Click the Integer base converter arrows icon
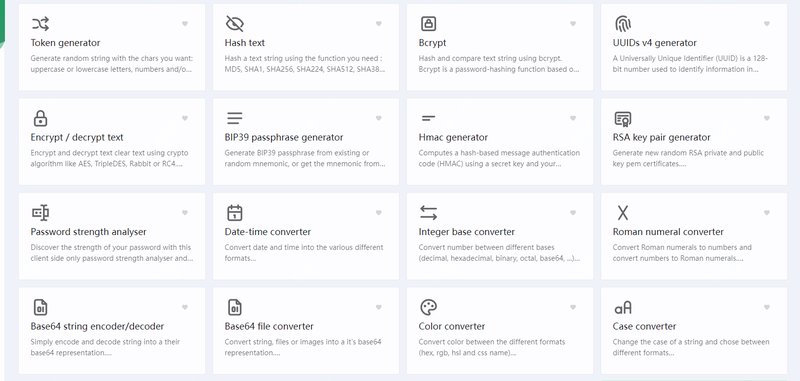The image size is (800, 381). [429, 213]
